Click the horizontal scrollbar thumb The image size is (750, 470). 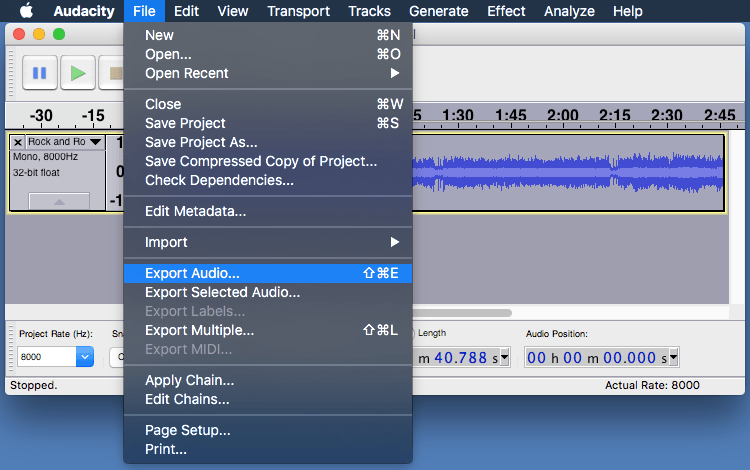[x=462, y=313]
